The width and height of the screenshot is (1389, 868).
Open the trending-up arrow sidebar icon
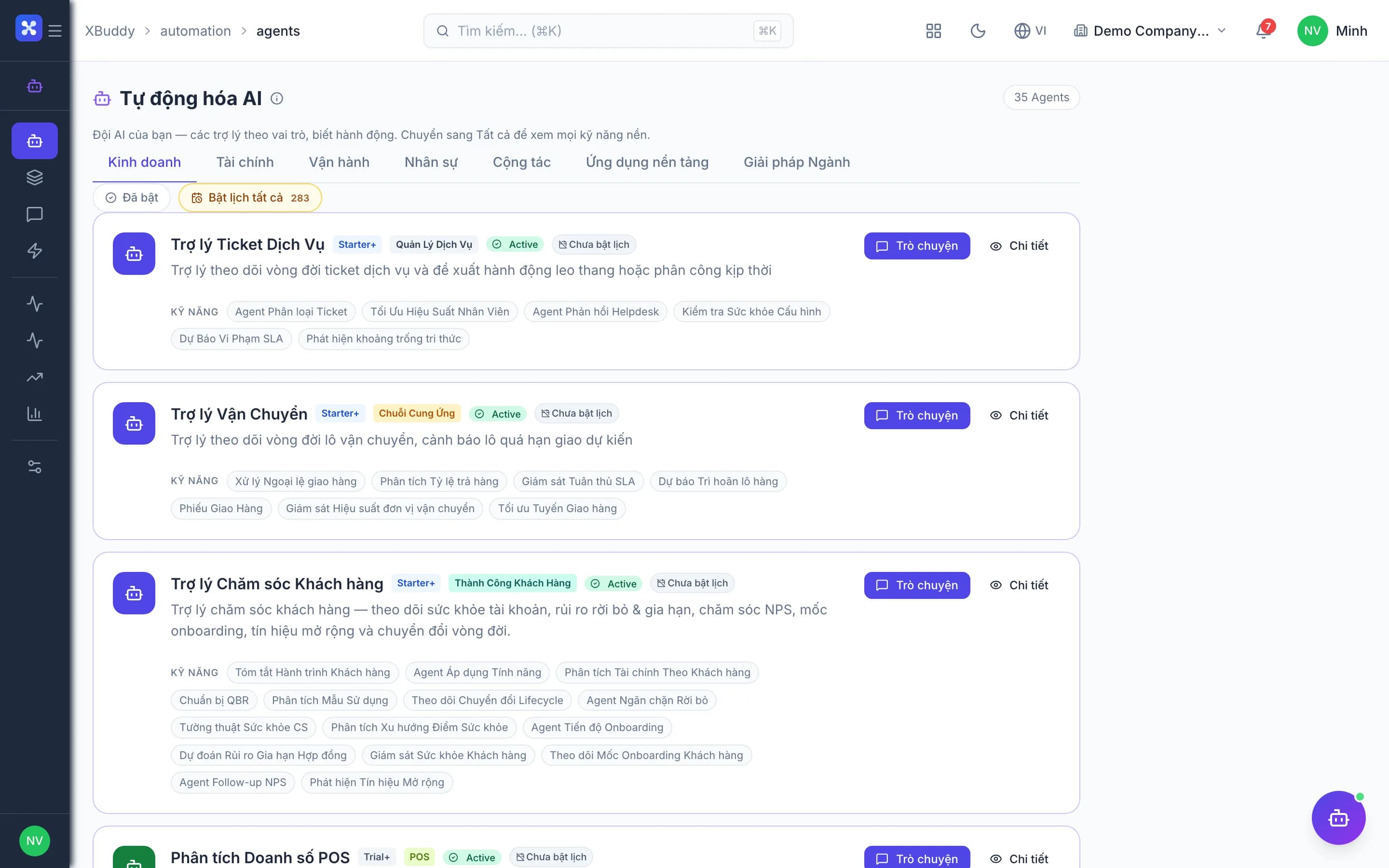pyautogui.click(x=34, y=377)
